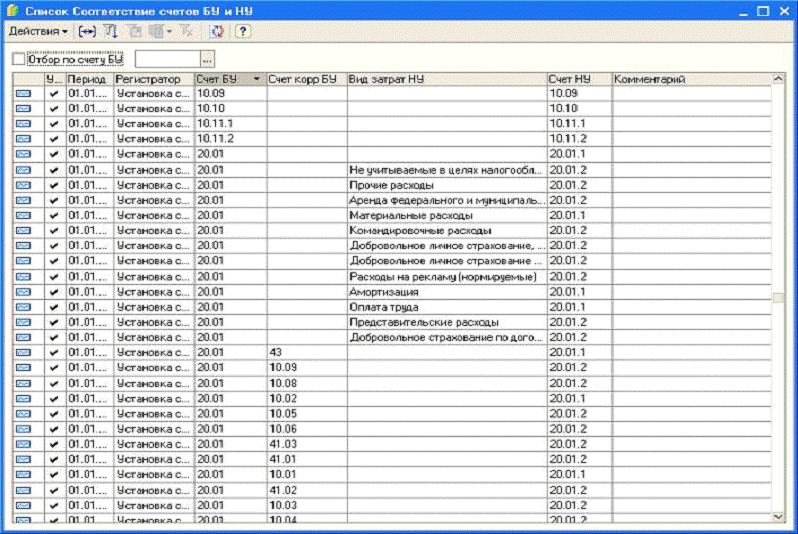Click the help question mark icon

pyautogui.click(x=242, y=32)
